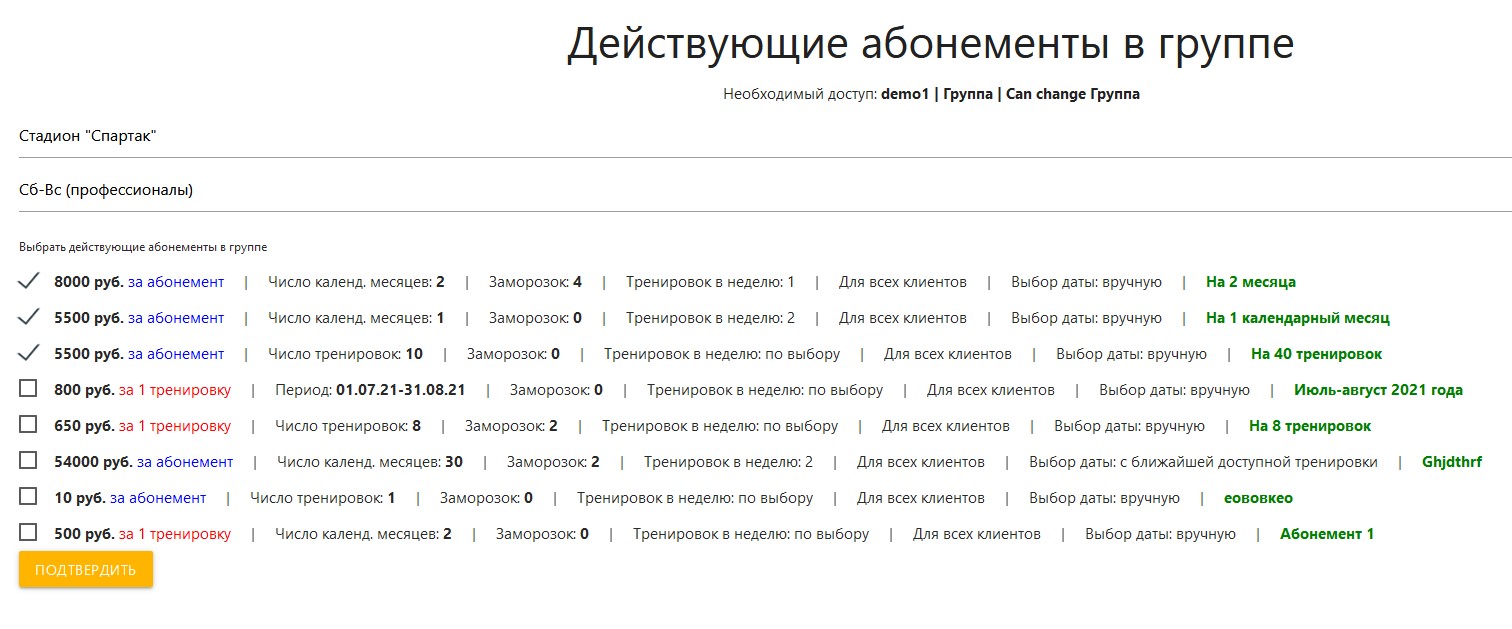Image resolution: width=1512 pixels, height=629 pixels.
Task: Click Июль-август 2021 года label
Action: pos(1378,390)
